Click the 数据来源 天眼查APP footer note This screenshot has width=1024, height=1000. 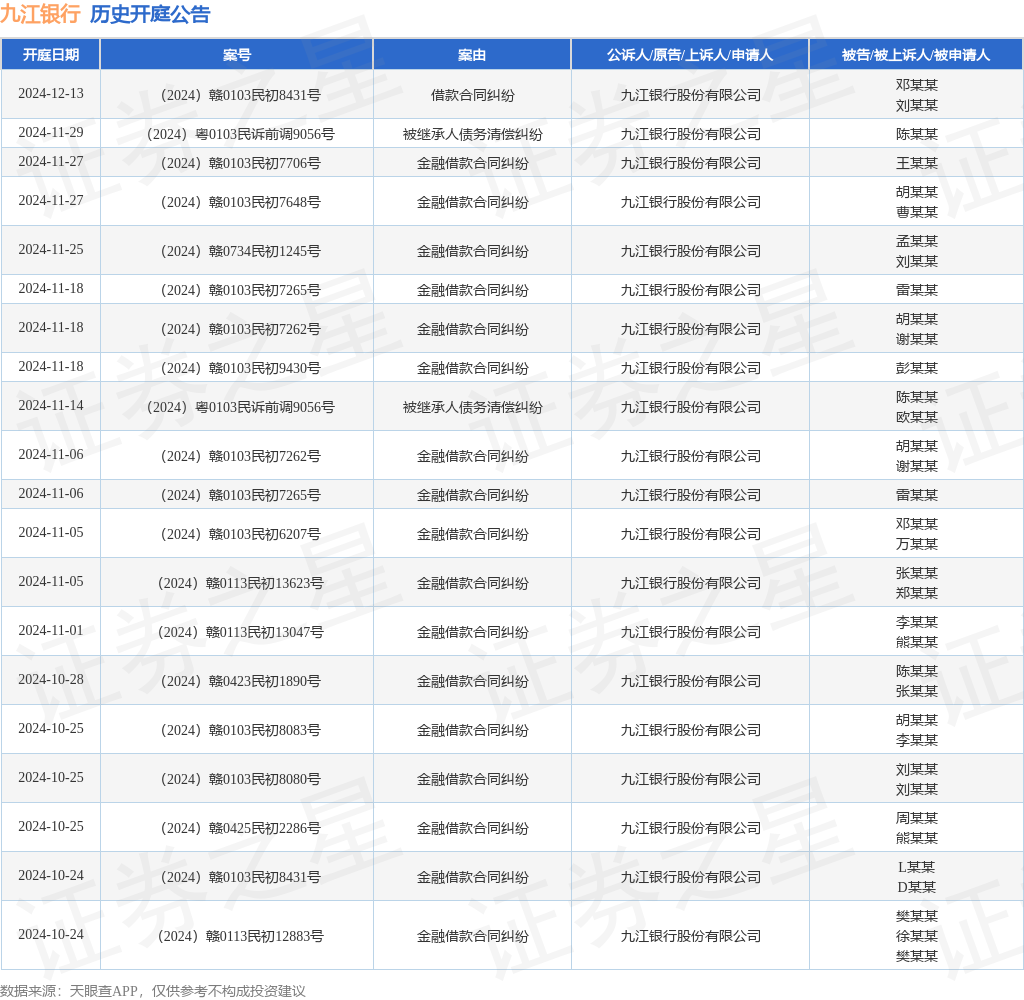pyautogui.click(x=153, y=991)
